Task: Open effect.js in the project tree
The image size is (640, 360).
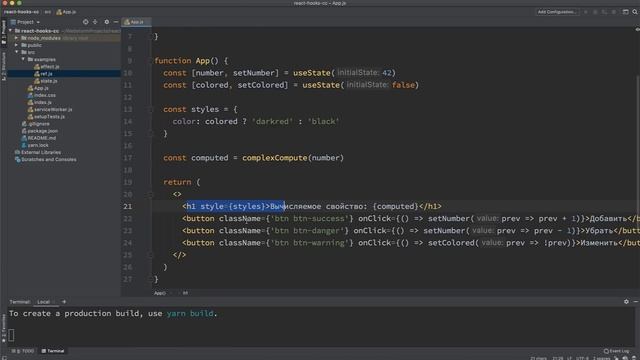Action: click(47, 67)
